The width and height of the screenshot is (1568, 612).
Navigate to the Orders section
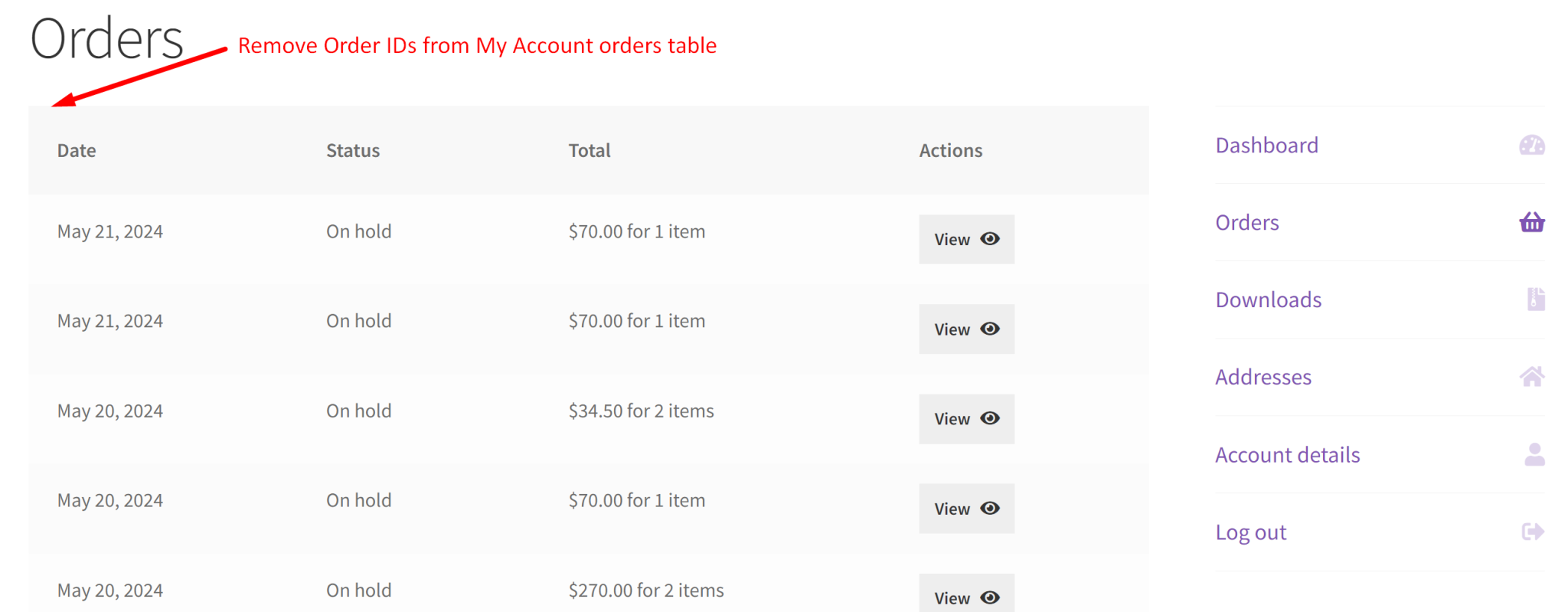1247,222
